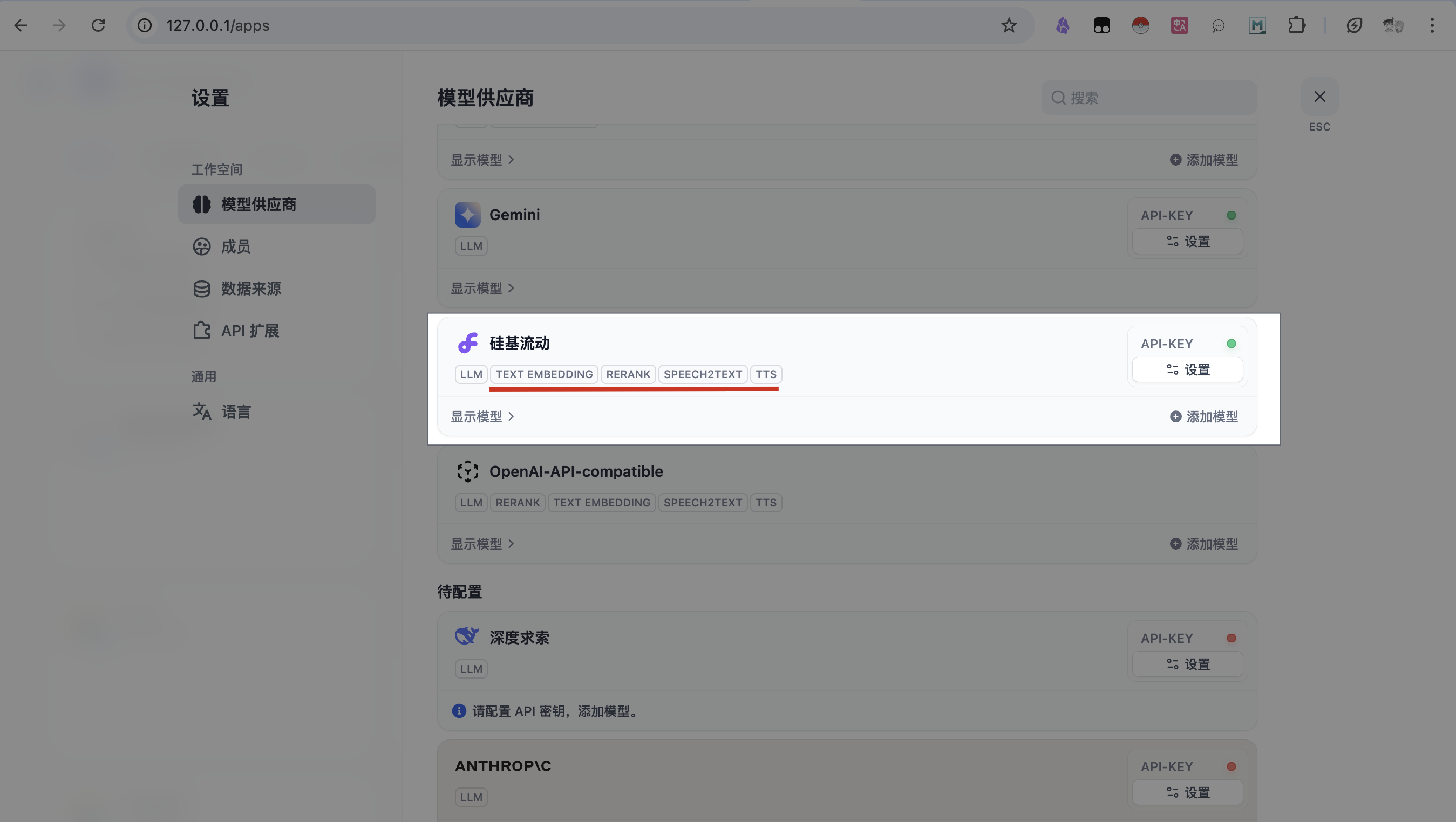Click the Anthropic logo

point(503,766)
